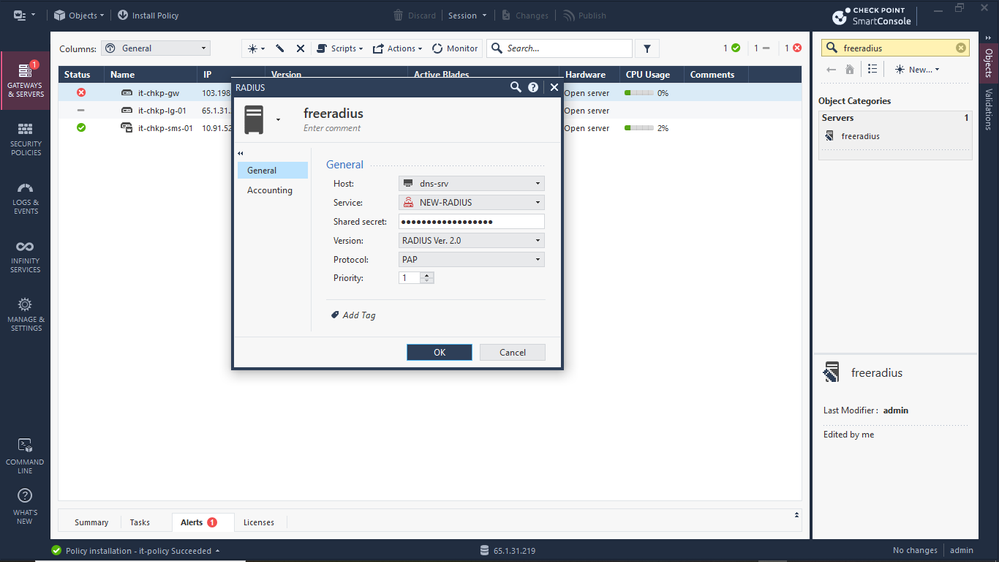The height and width of the screenshot is (562, 999).
Task: Open Logs & Events view
Action: [x=25, y=198]
